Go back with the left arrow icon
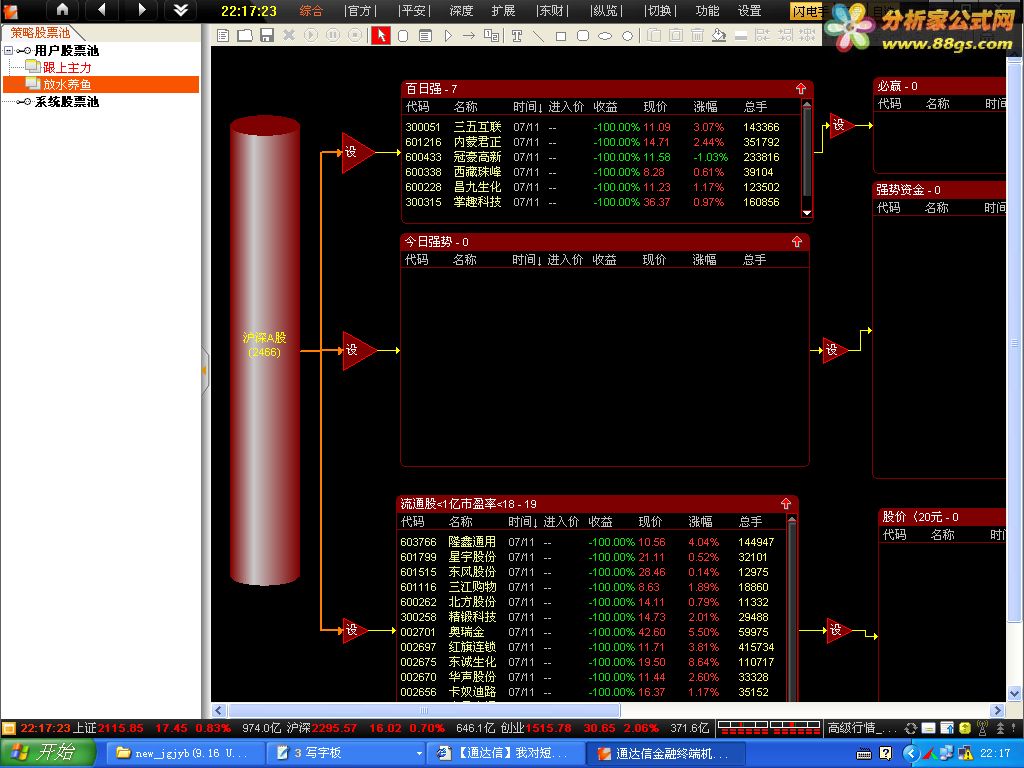 (x=101, y=10)
